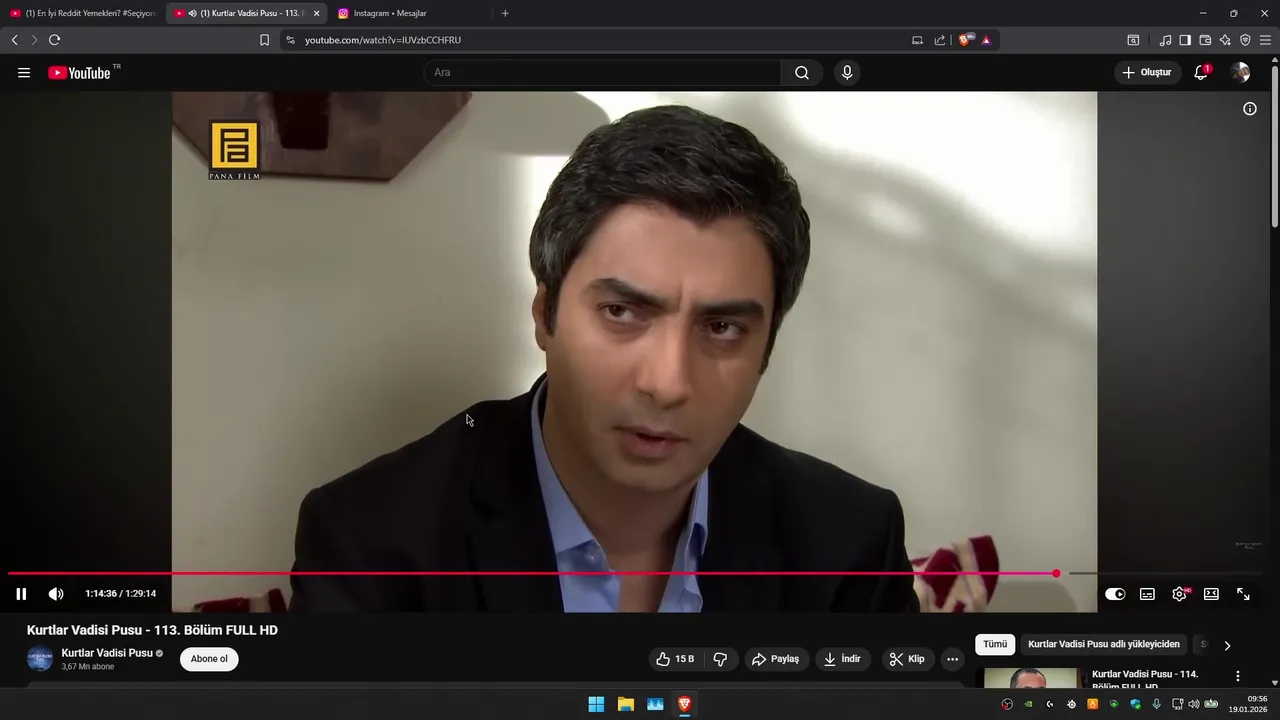Open Brave main menu
This screenshot has width=1280, height=720.
pos(1265,40)
